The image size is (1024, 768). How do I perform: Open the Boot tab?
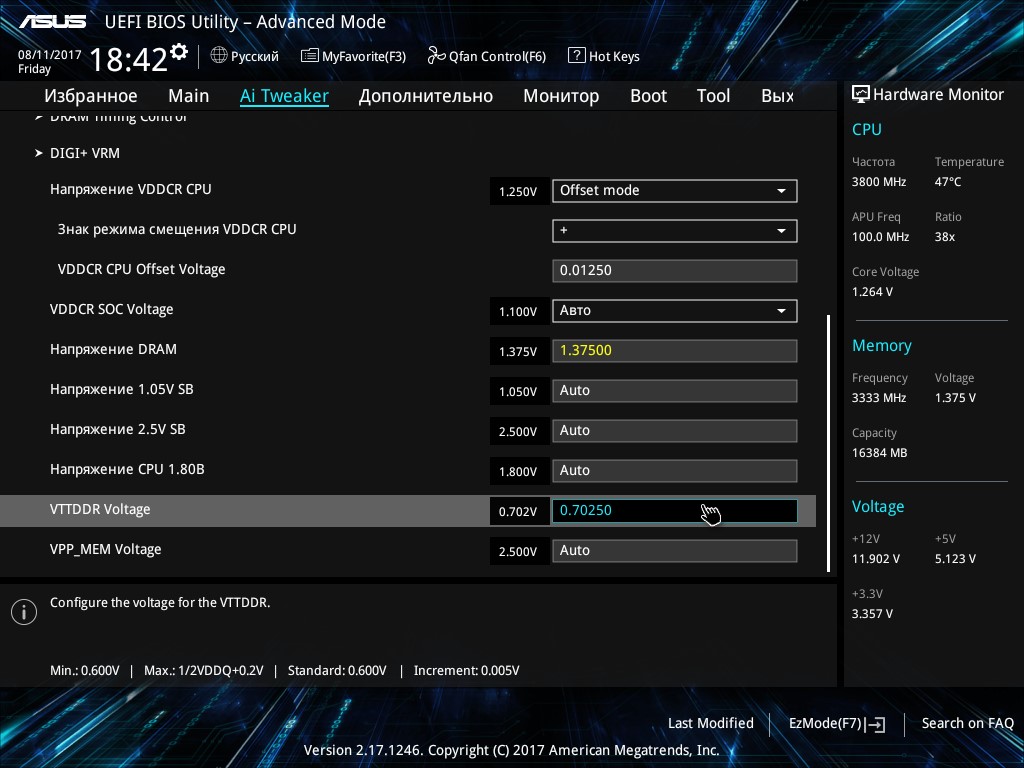coord(648,96)
